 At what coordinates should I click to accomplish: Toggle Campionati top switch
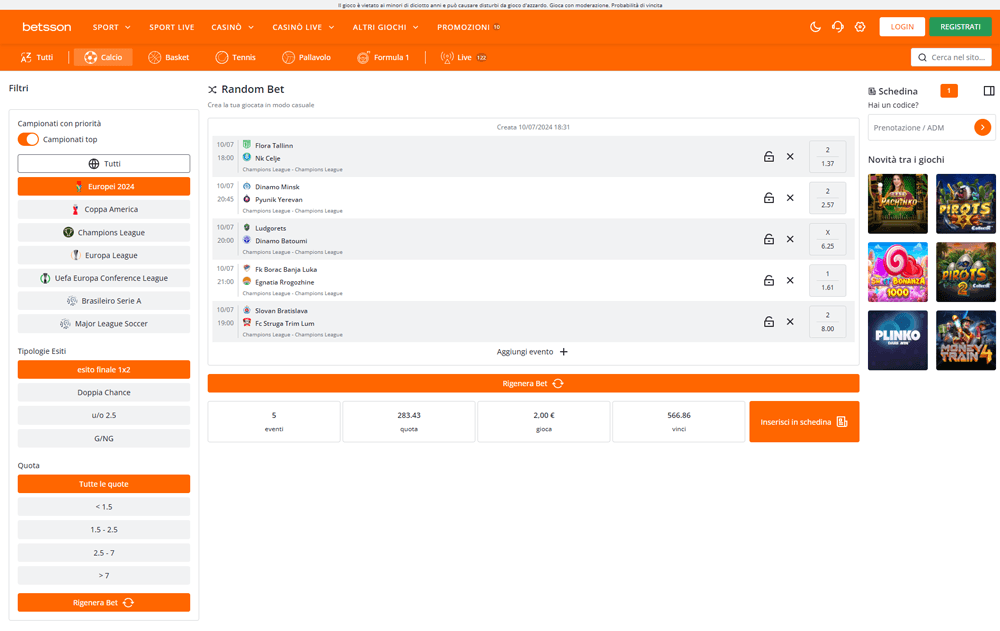[28, 139]
